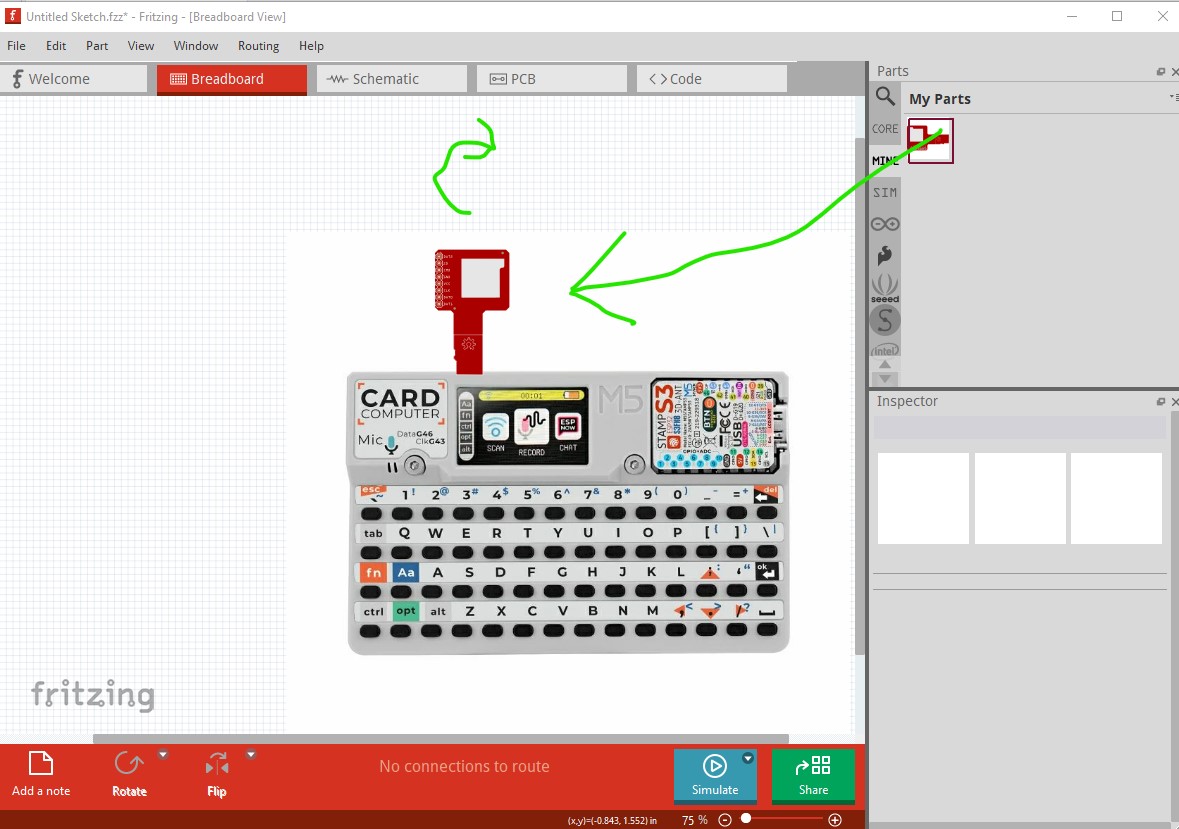Open the Routing menu
This screenshot has height=829, width=1179.
pyautogui.click(x=258, y=46)
